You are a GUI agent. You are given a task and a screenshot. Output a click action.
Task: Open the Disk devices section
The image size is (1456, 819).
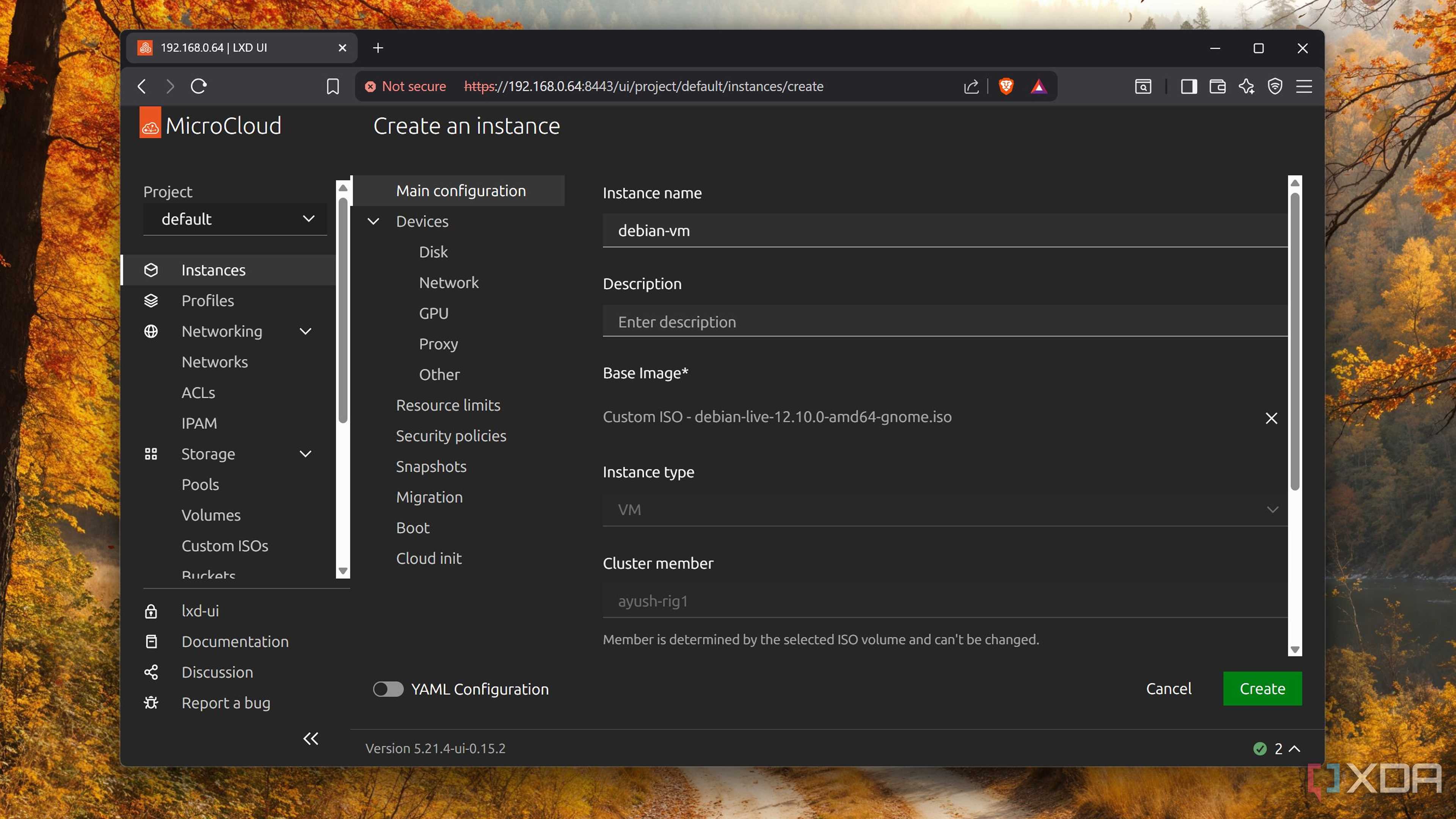click(433, 252)
